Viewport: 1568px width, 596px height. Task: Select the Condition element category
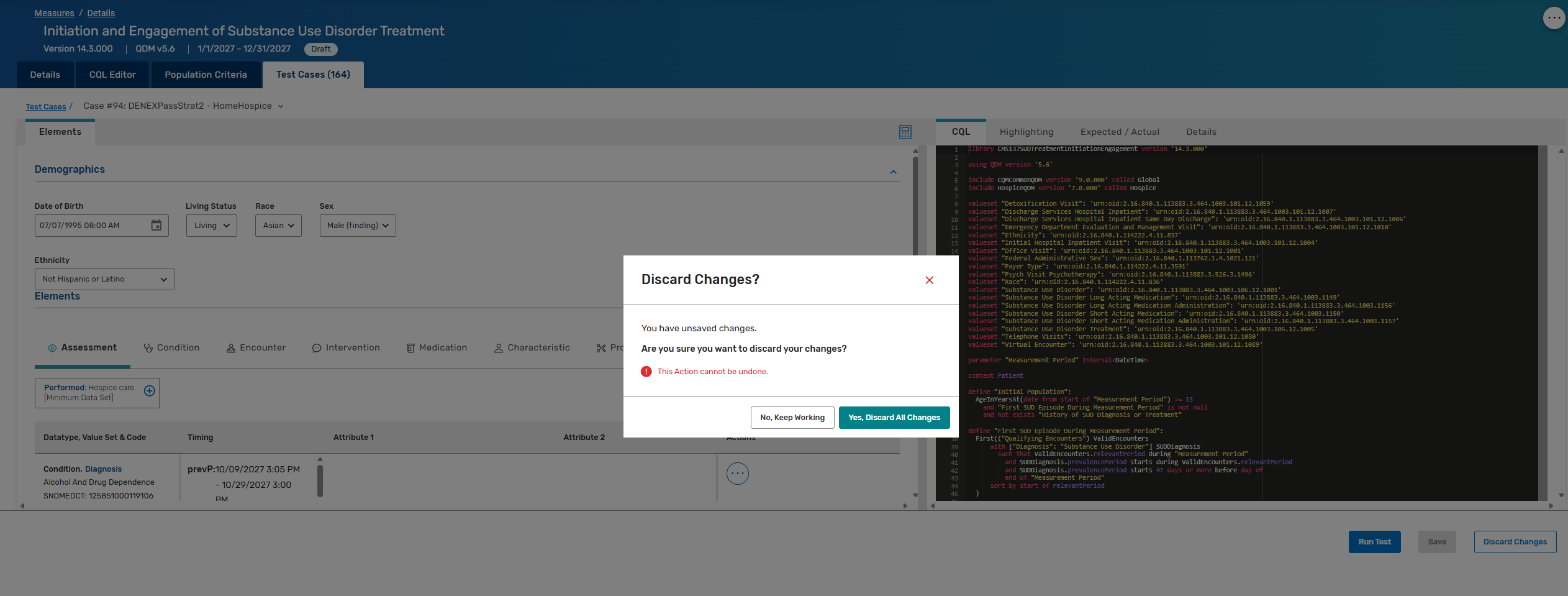pos(171,348)
